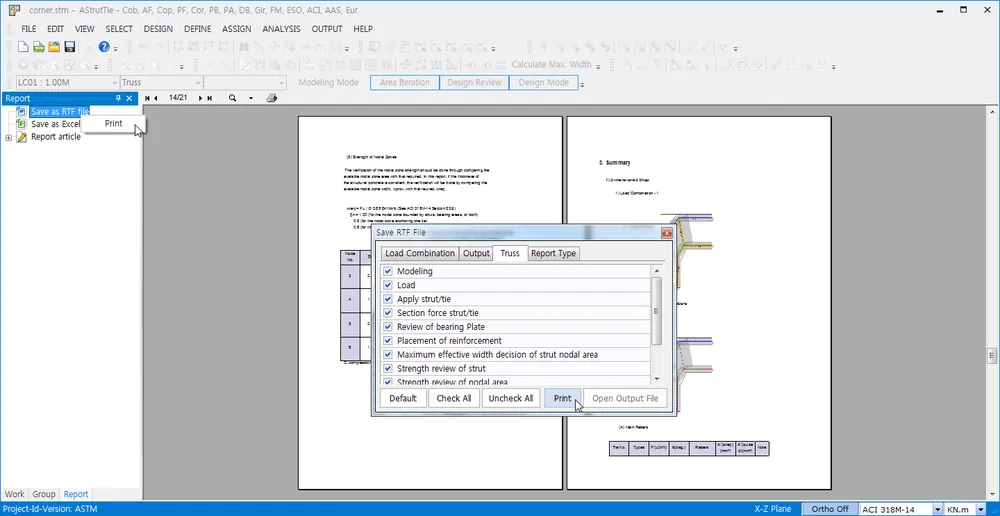Click the New file icon in toolbar
This screenshot has height=516, width=1000.
(23, 47)
